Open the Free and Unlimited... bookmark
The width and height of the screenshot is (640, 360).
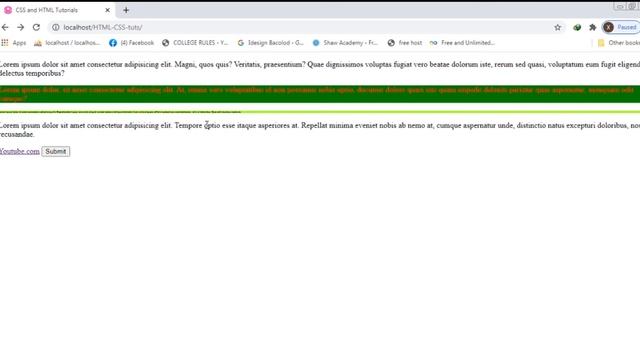click(x=462, y=43)
